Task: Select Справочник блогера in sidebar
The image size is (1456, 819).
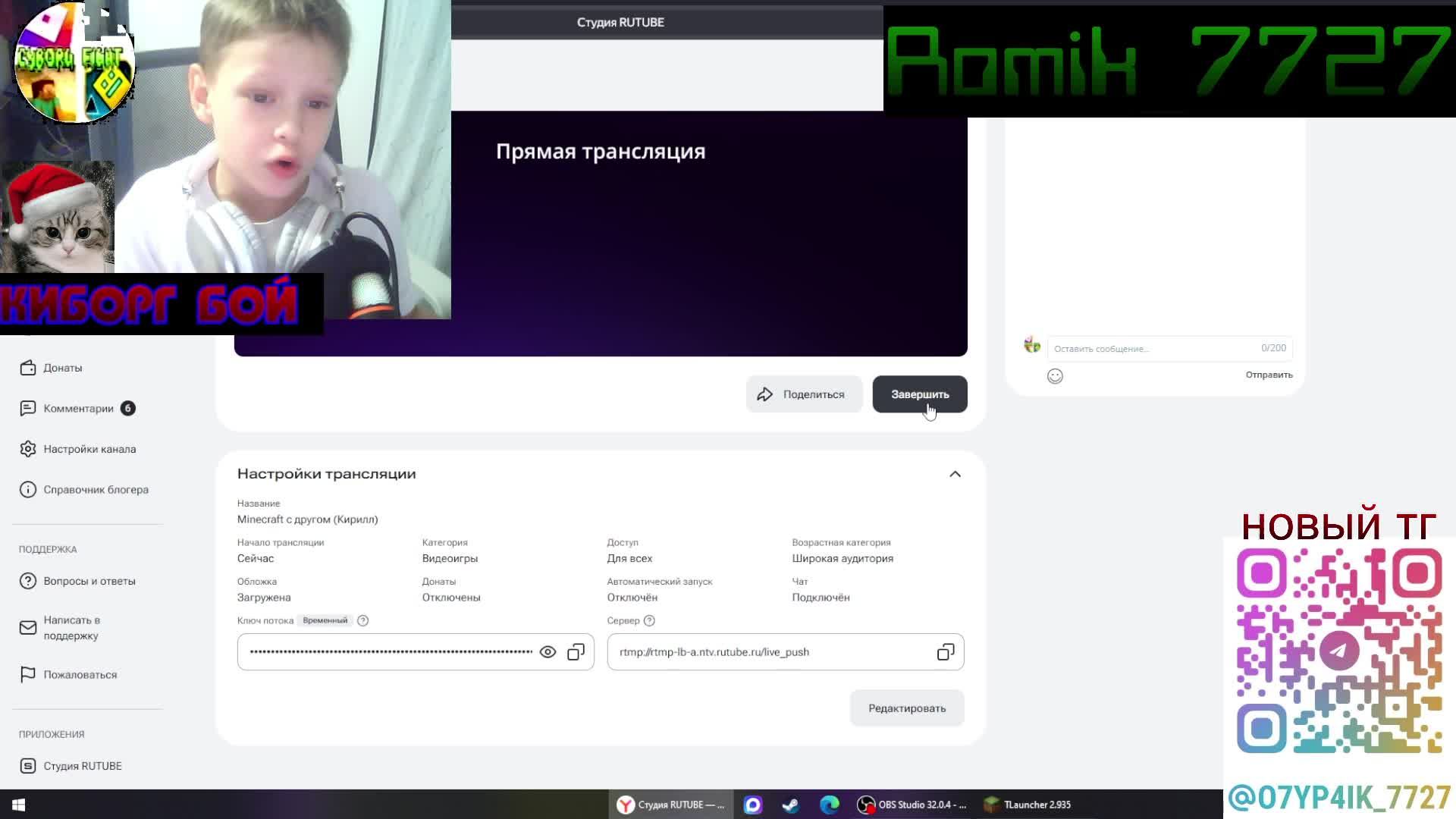Action: [x=97, y=489]
